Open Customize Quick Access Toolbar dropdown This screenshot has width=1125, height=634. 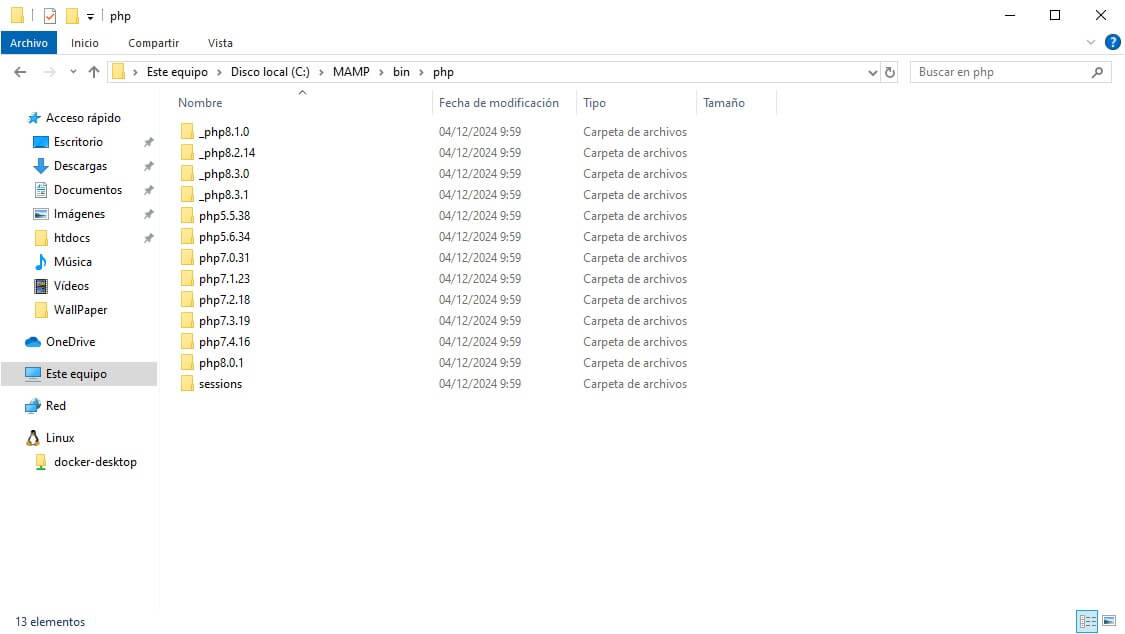pyautogui.click(x=90, y=16)
